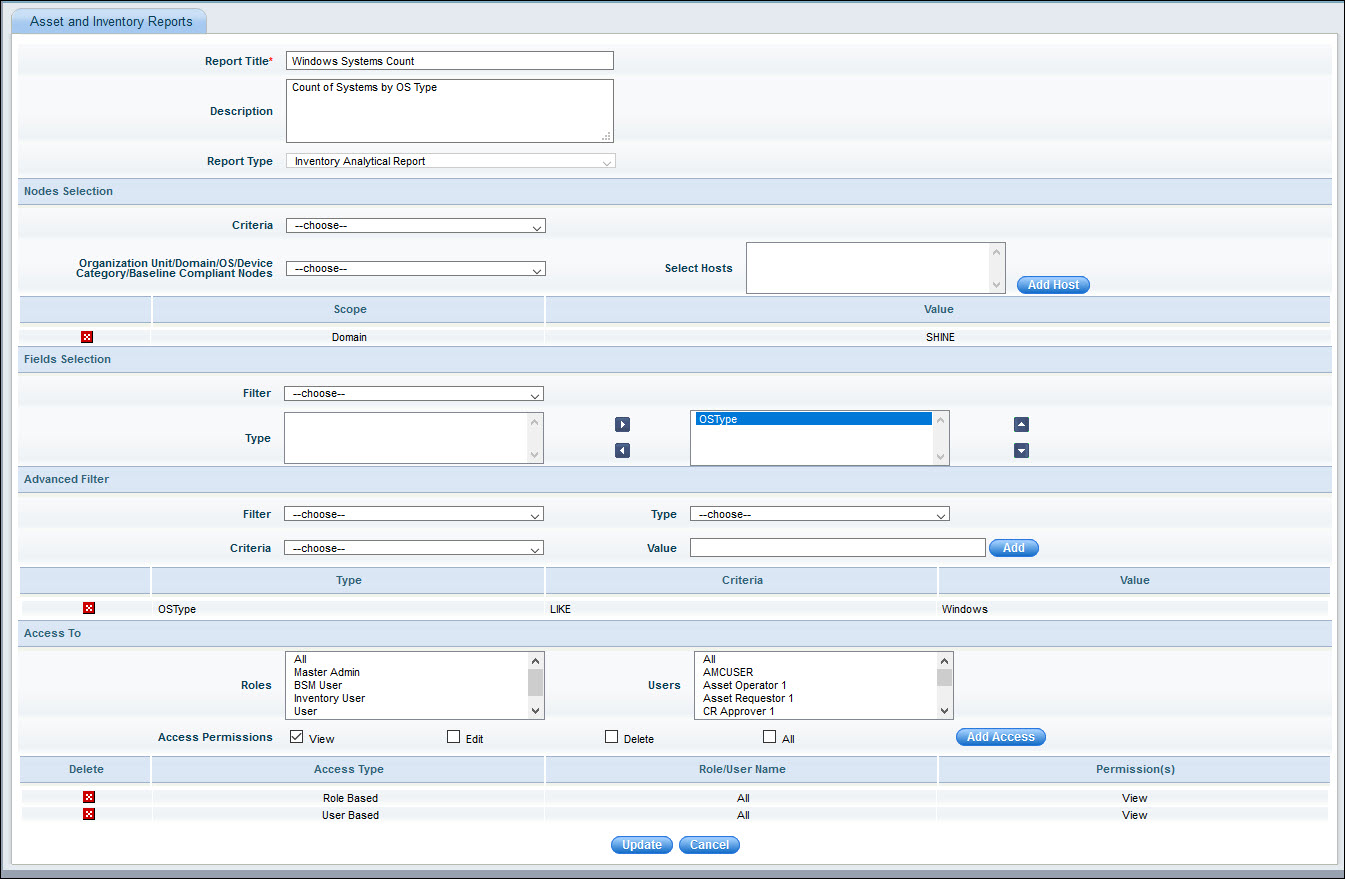The width and height of the screenshot is (1345, 879).
Task: Select Master Admin in the Roles list
Action: tap(327, 672)
